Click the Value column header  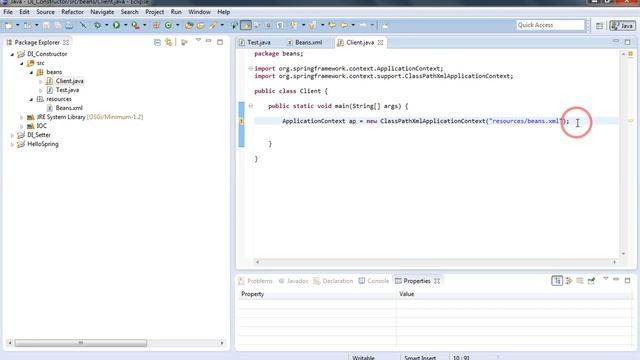pos(514,294)
